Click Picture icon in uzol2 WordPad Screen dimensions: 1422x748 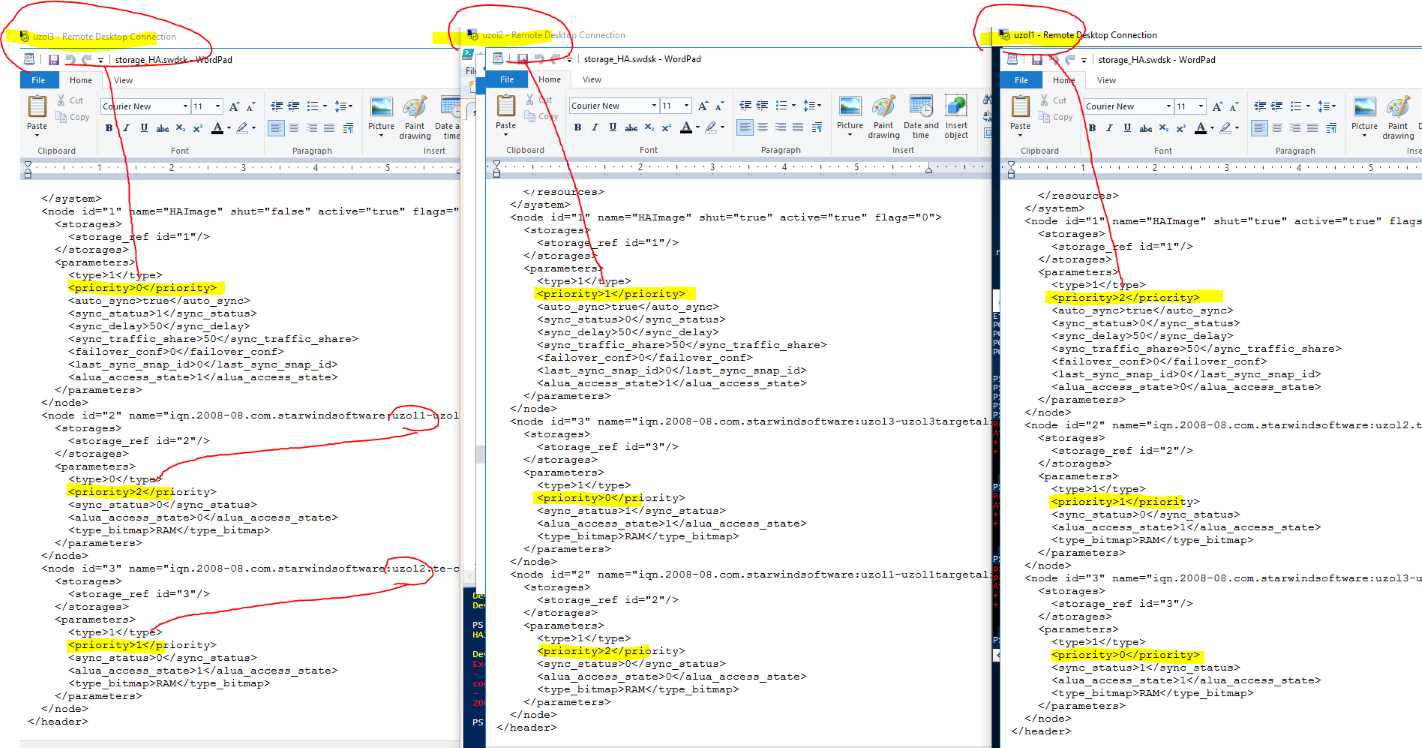click(850, 106)
